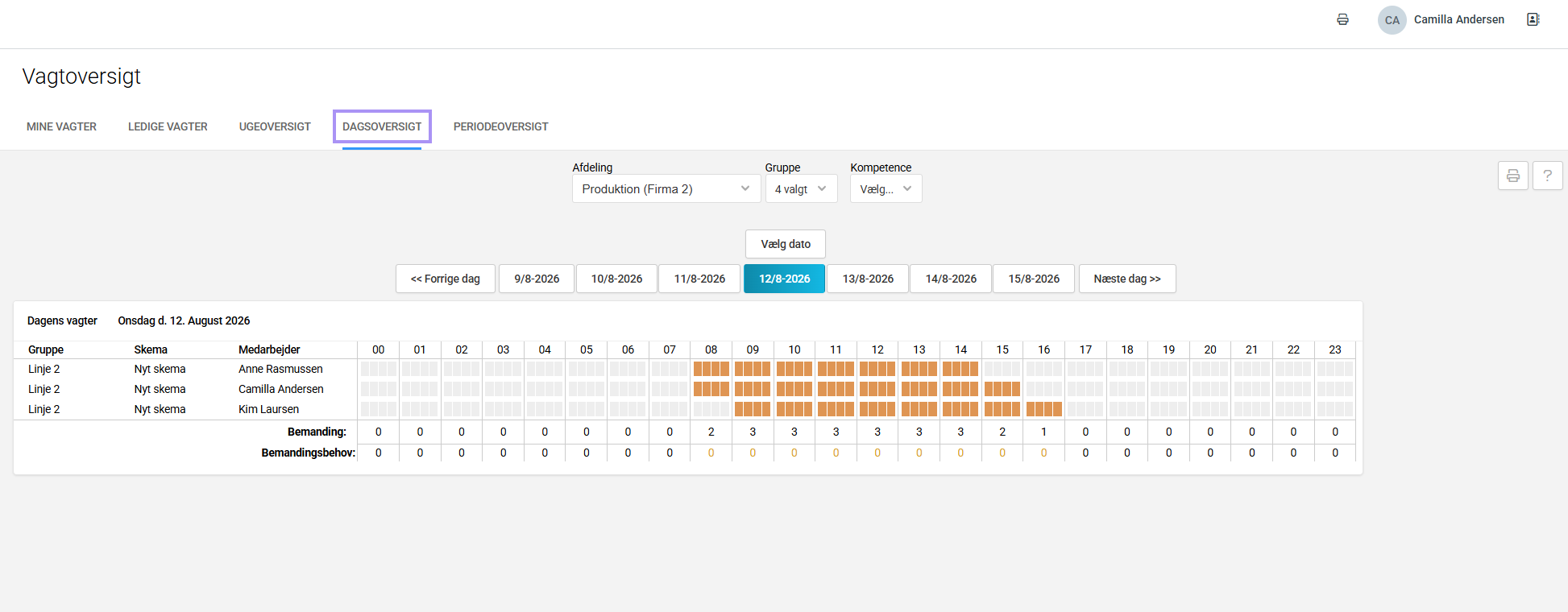Select date 14/8-2026
This screenshot has width=1568, height=612.
(951, 279)
